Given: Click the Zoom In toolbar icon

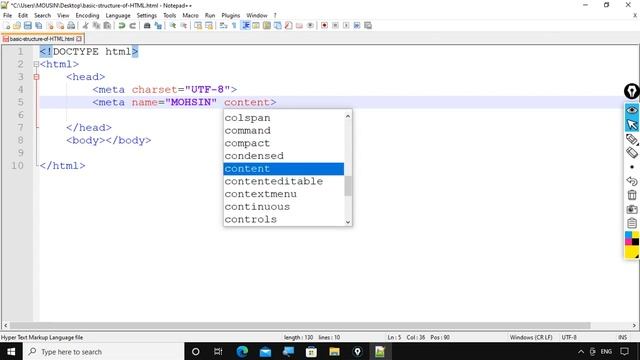Looking at the screenshot, I should point(173,25).
